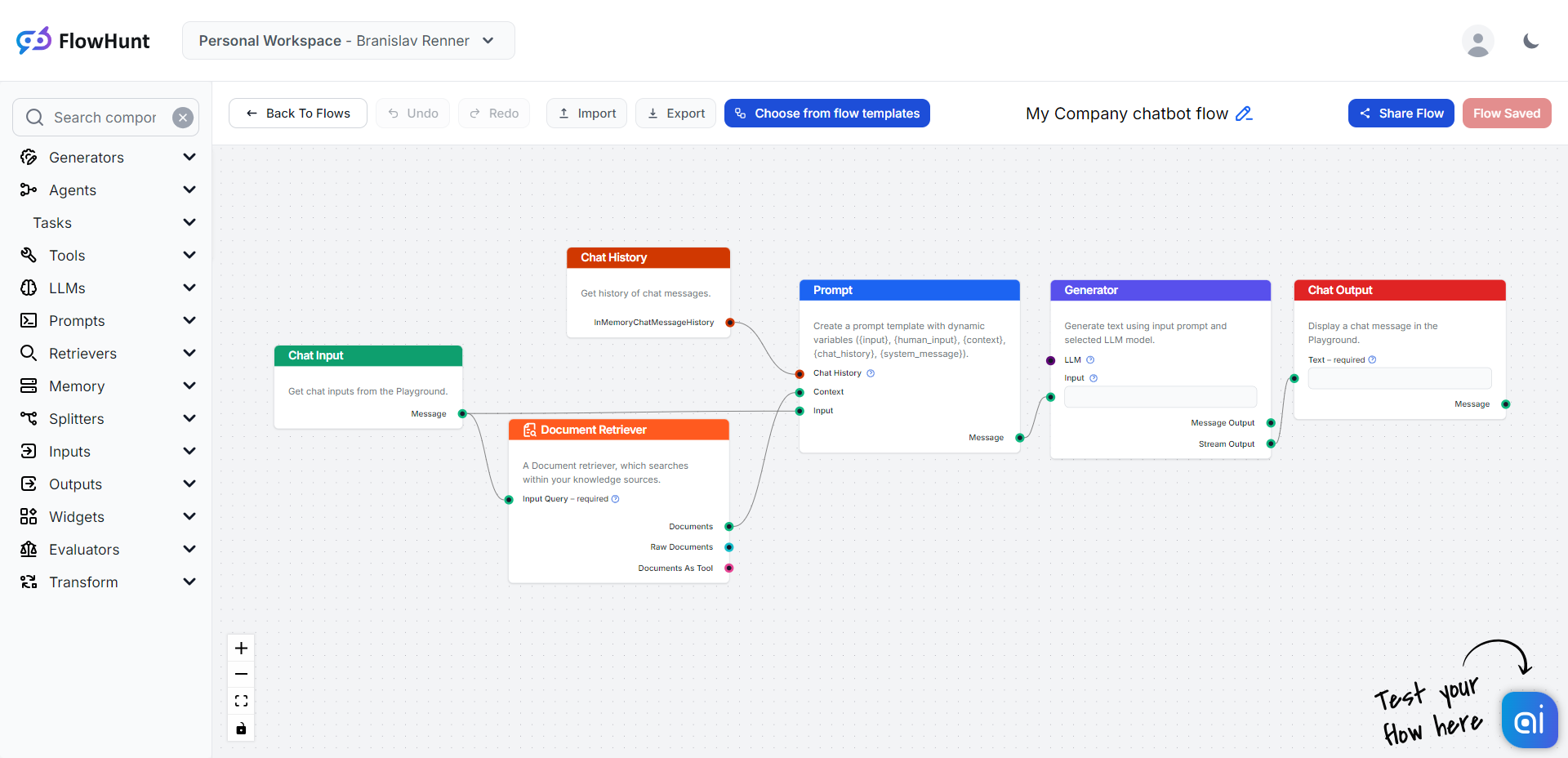This screenshot has height=758, width=1568.
Task: Zoom in on the flow canvas
Action: click(x=241, y=649)
